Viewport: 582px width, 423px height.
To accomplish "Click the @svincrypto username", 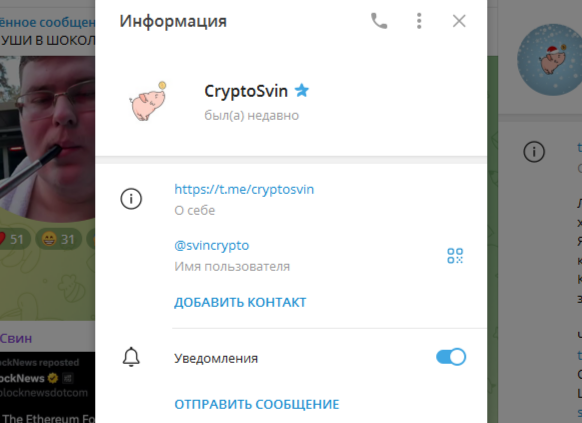I will [212, 245].
